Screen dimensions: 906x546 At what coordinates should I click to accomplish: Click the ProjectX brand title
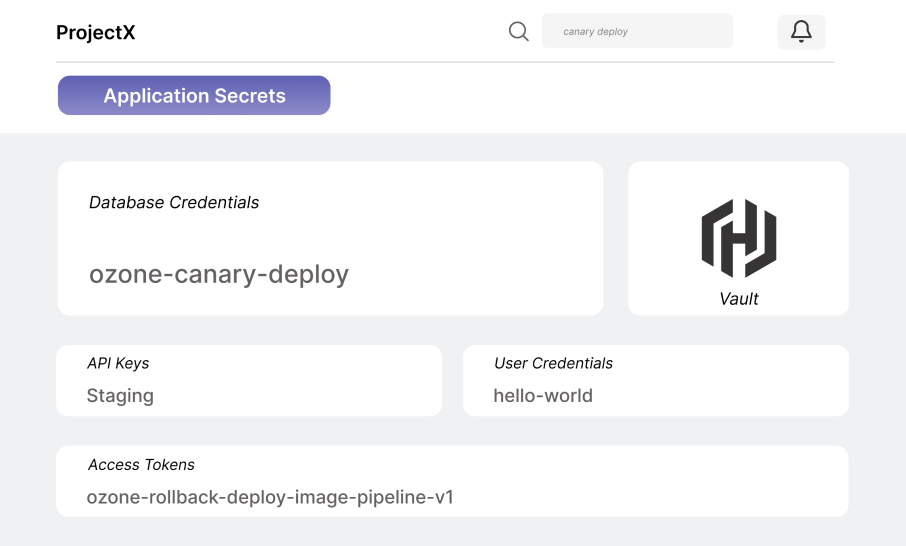point(96,32)
